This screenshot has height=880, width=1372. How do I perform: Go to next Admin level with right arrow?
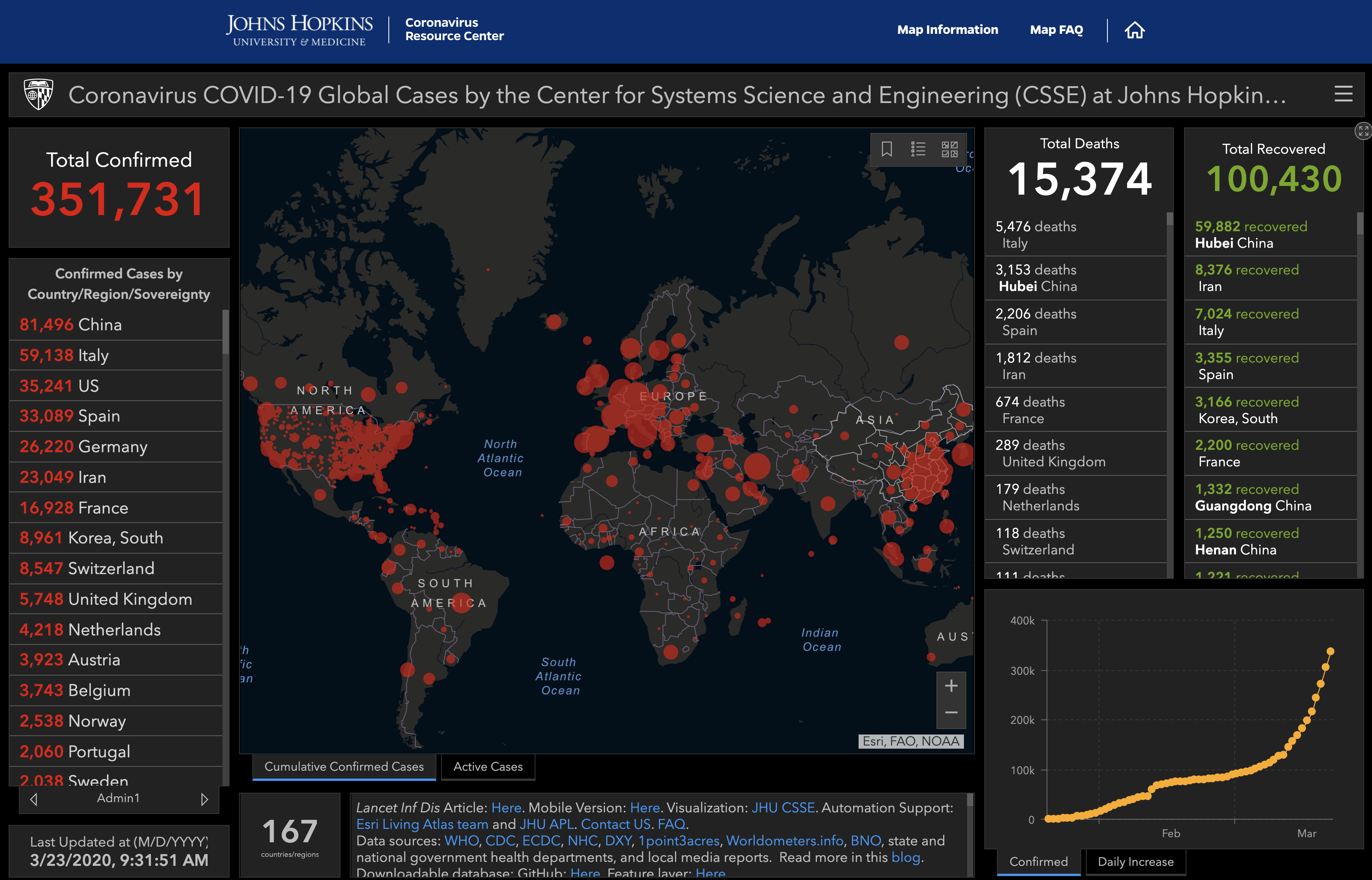tap(204, 799)
